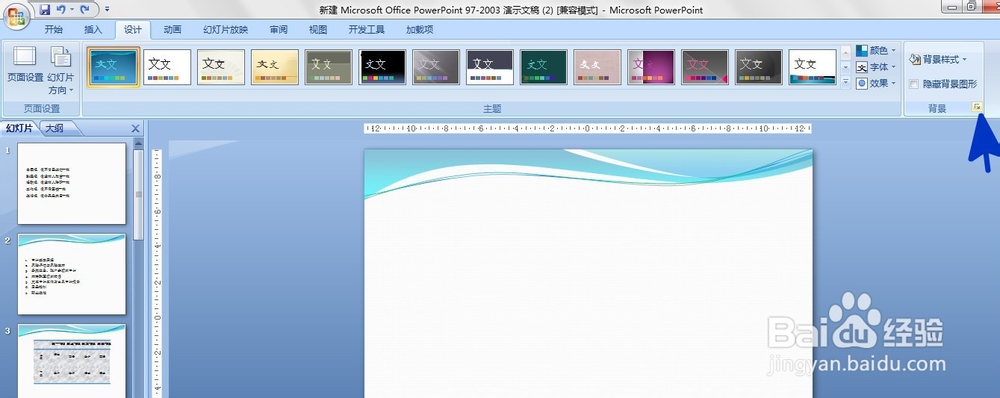Apply the dark theme with pink text
This screenshot has height=398, width=1000.
(x=705, y=67)
